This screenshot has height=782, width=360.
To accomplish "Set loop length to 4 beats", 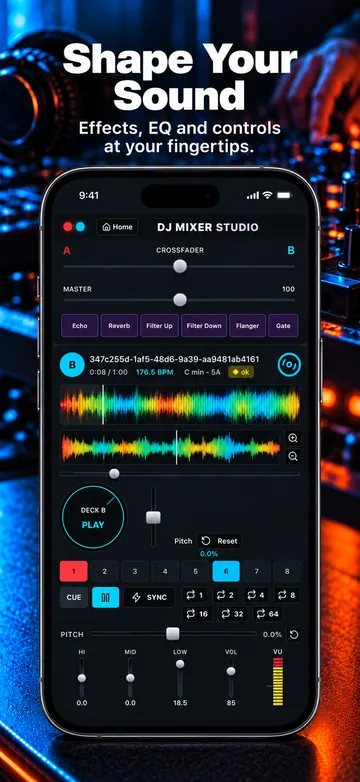I will pyautogui.click(x=257, y=595).
